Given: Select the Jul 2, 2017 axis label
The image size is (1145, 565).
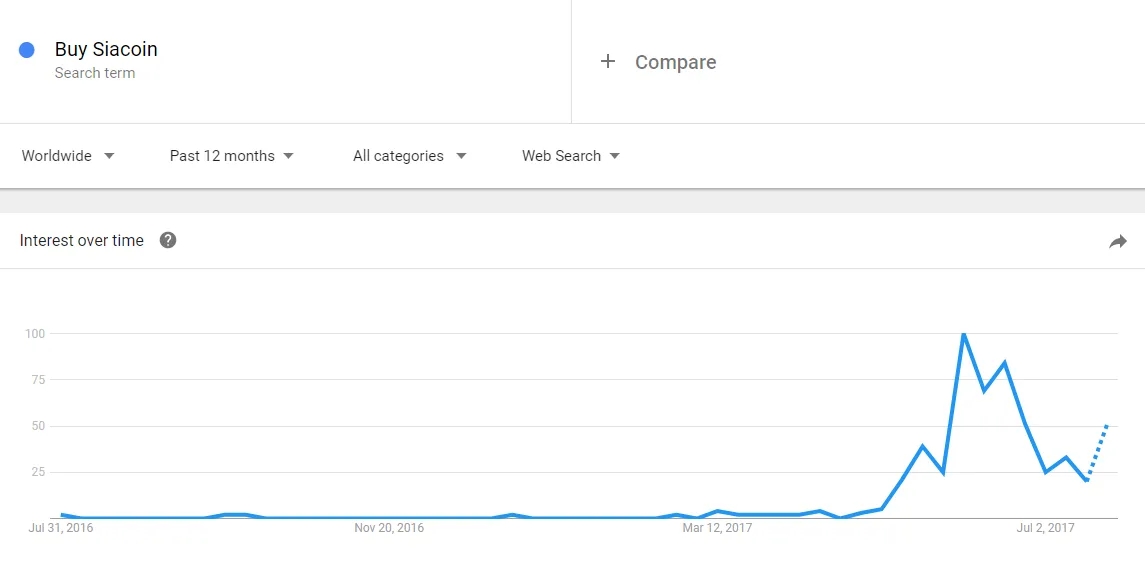Looking at the screenshot, I should [x=1045, y=528].
